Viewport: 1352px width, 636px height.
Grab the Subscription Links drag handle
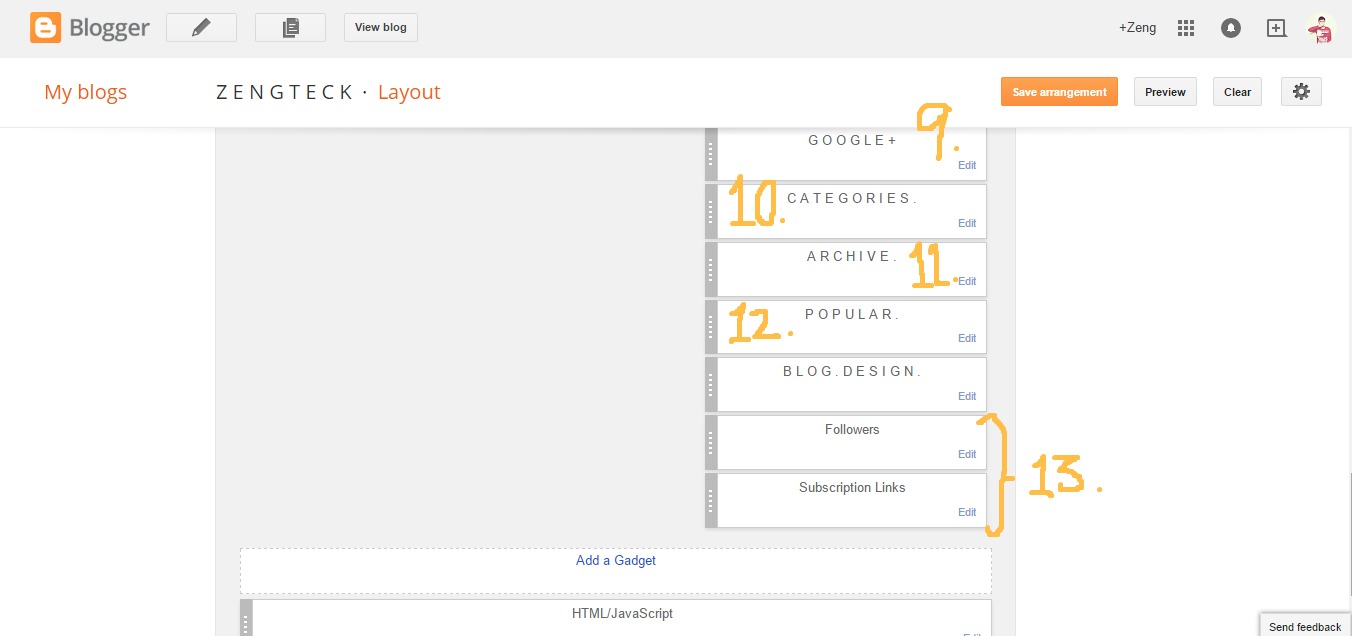click(711, 500)
